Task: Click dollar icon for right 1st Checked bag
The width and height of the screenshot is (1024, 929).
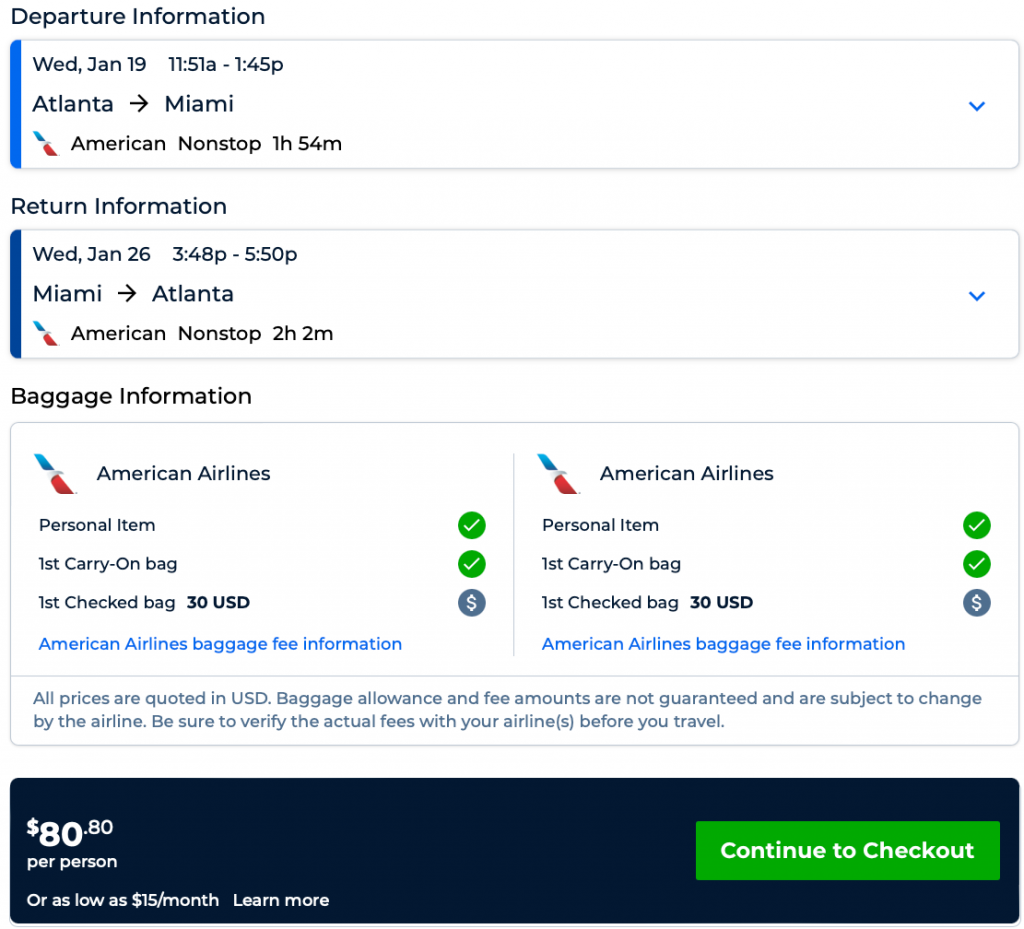Action: [x=976, y=603]
